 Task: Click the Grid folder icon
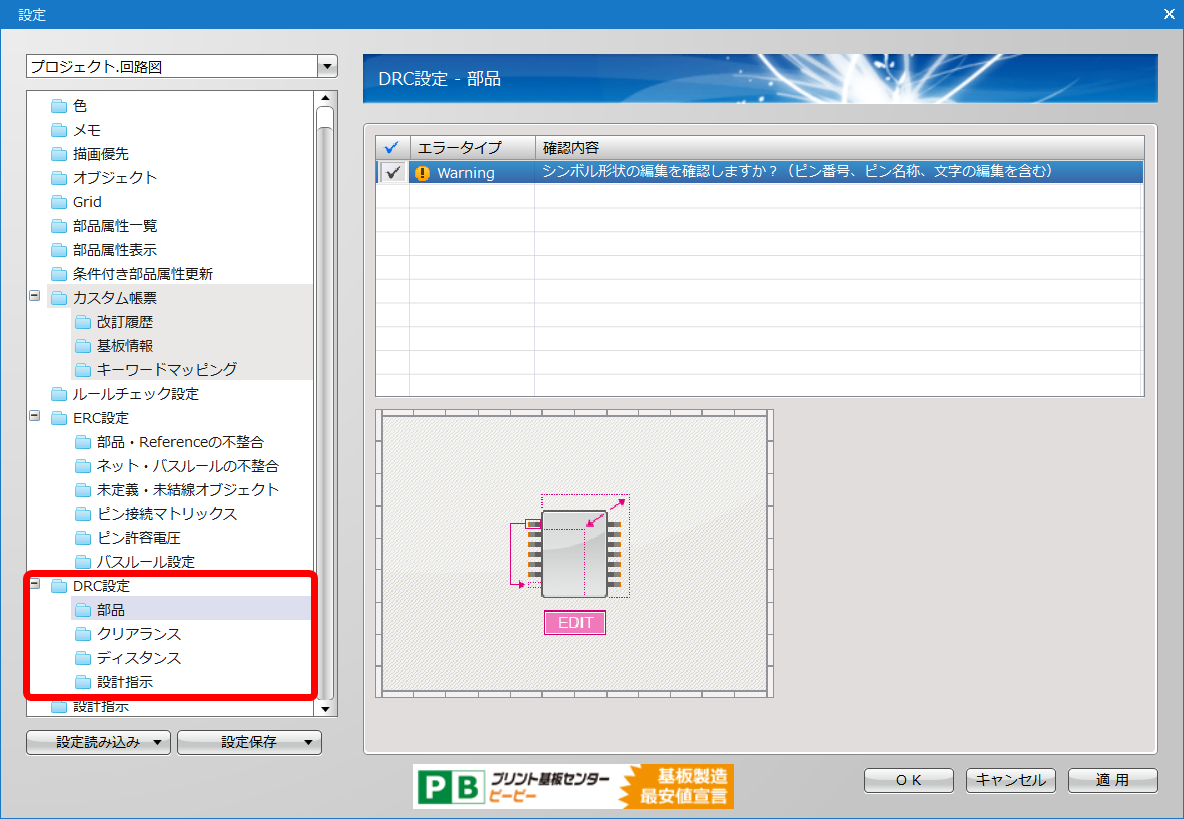pyautogui.click(x=59, y=202)
